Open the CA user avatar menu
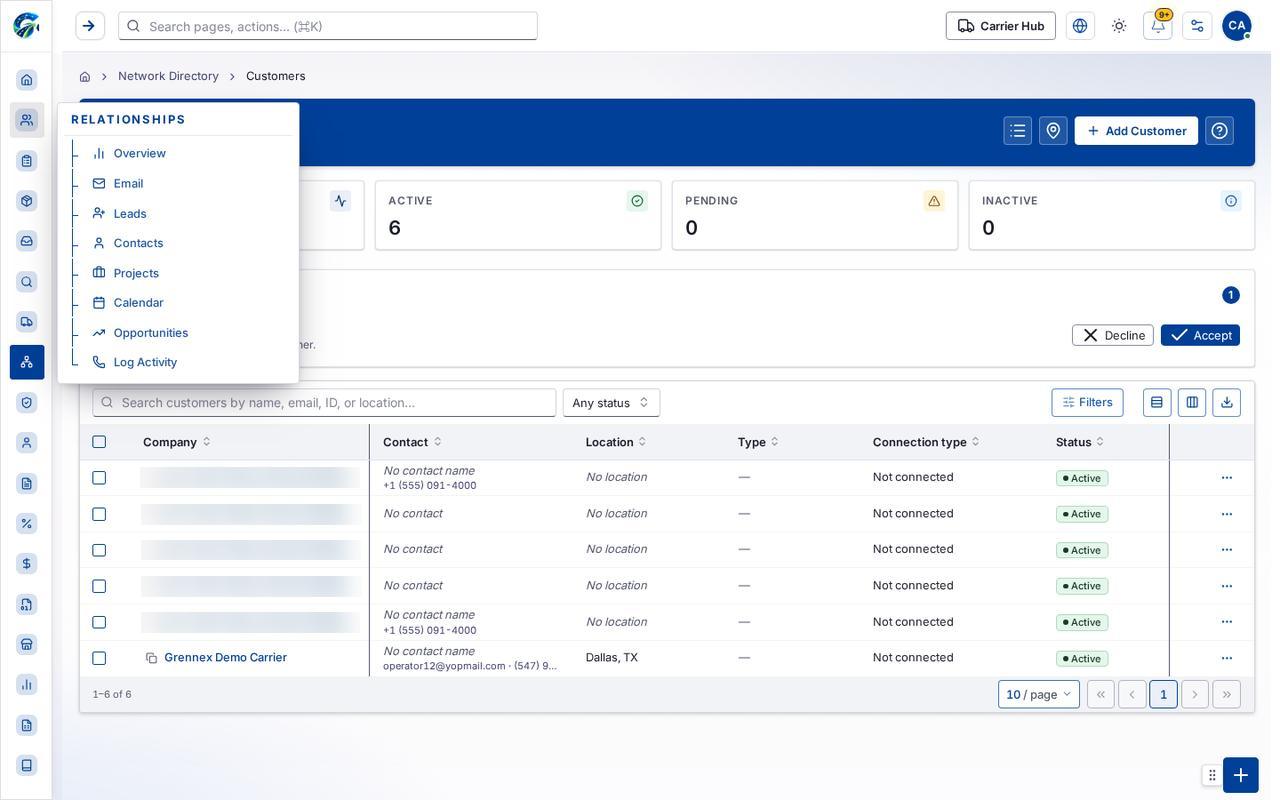The width and height of the screenshot is (1280, 800). (x=1237, y=26)
